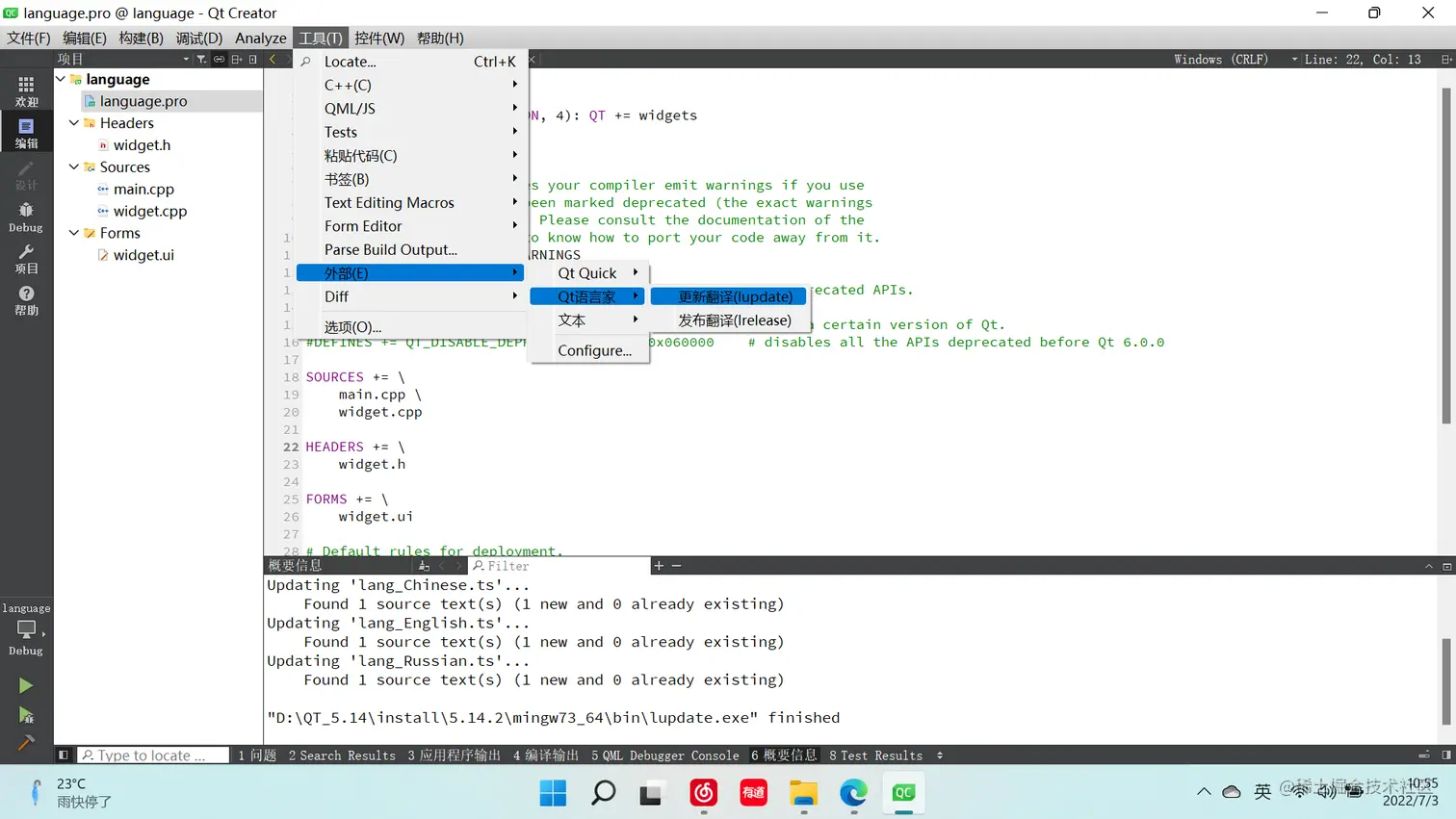Select widget.h in the project tree
Image resolution: width=1456 pixels, height=819 pixels.
[142, 145]
